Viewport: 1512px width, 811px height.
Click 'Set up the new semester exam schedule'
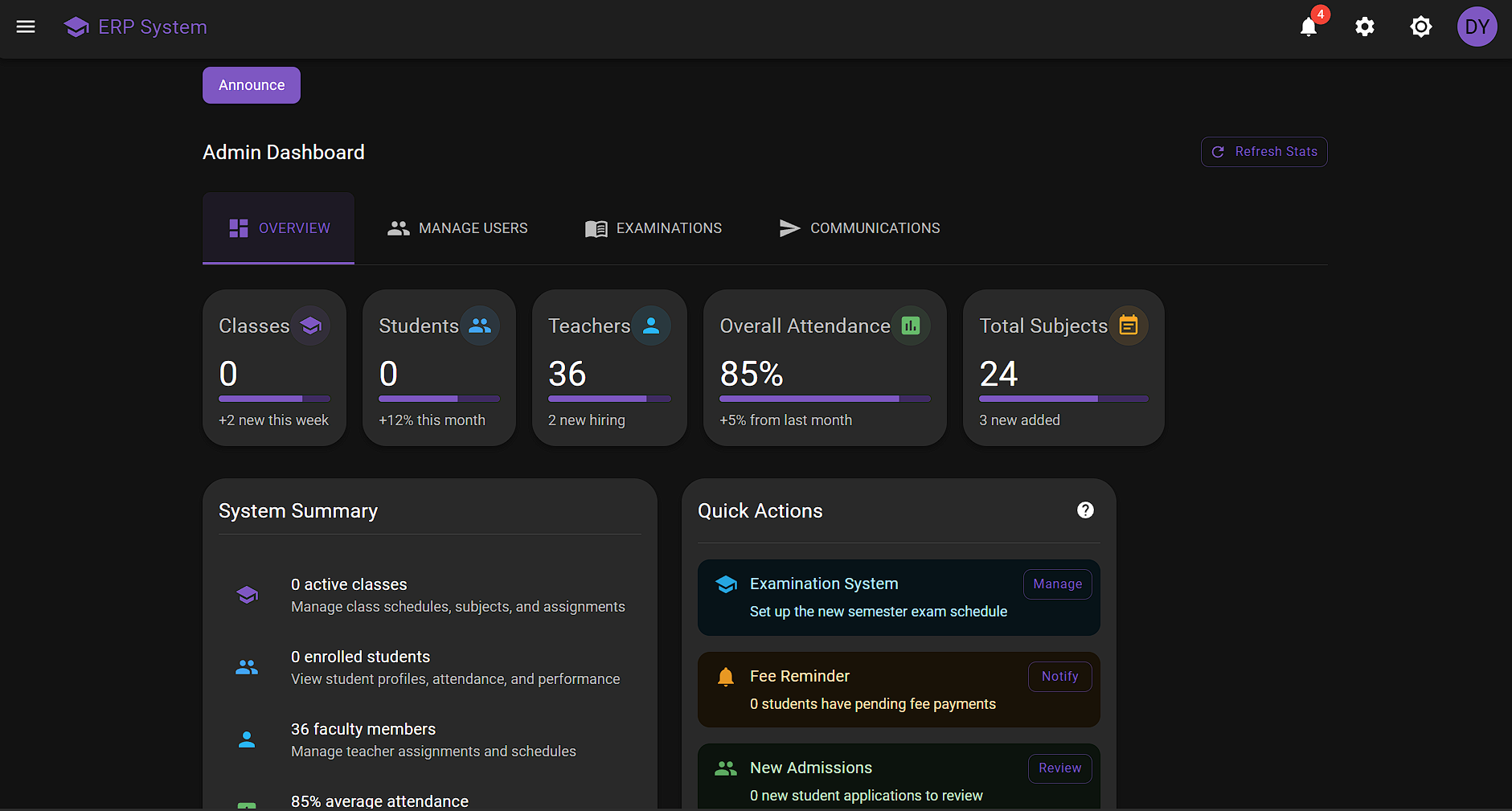tap(879, 612)
